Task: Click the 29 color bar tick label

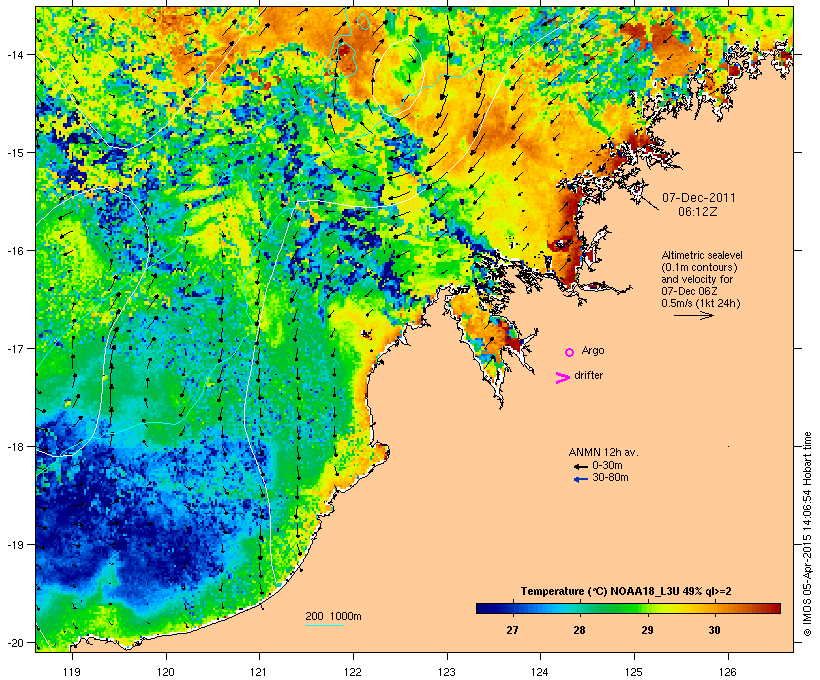Action: click(647, 630)
